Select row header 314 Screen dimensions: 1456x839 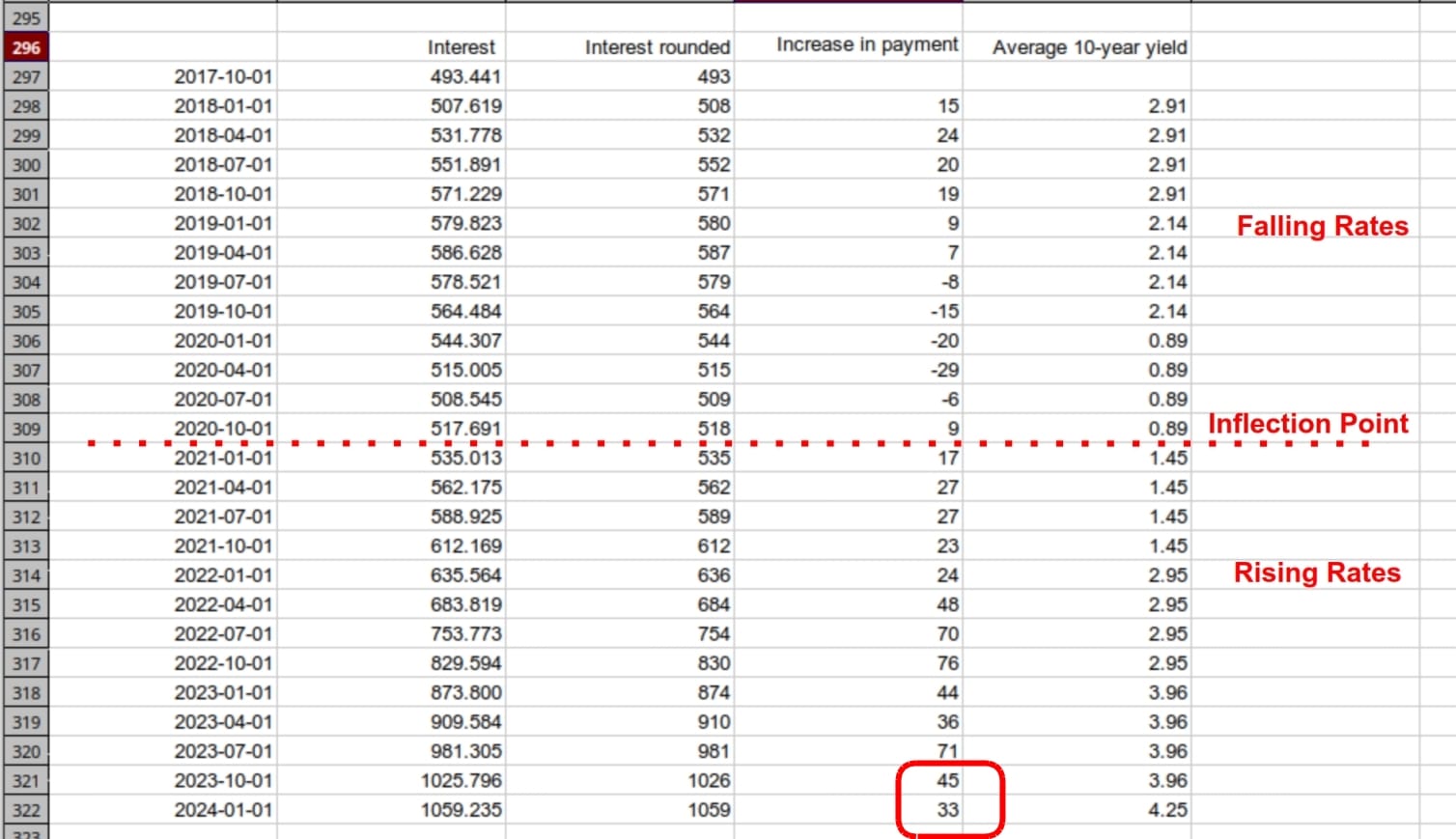pos(26,575)
